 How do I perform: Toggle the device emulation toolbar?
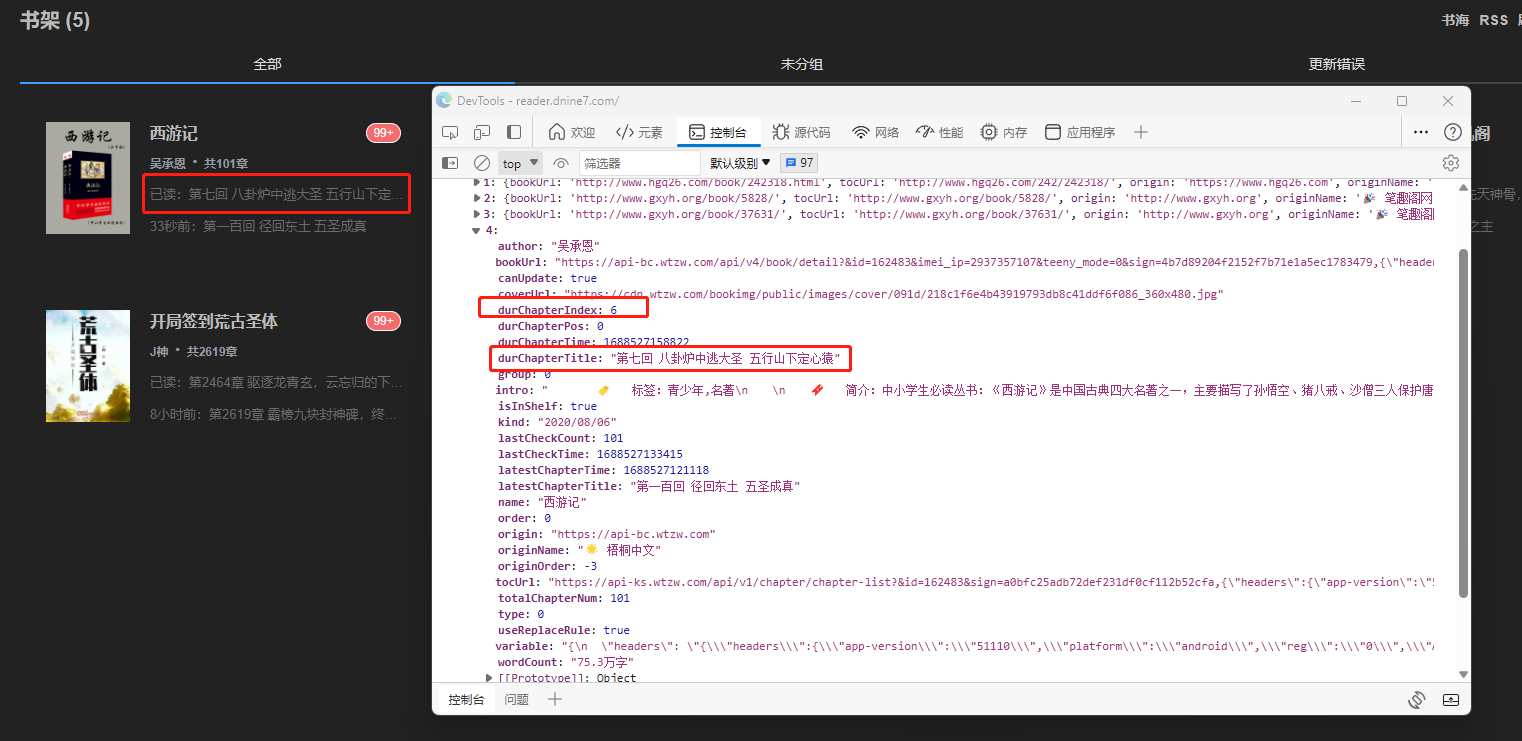point(481,131)
